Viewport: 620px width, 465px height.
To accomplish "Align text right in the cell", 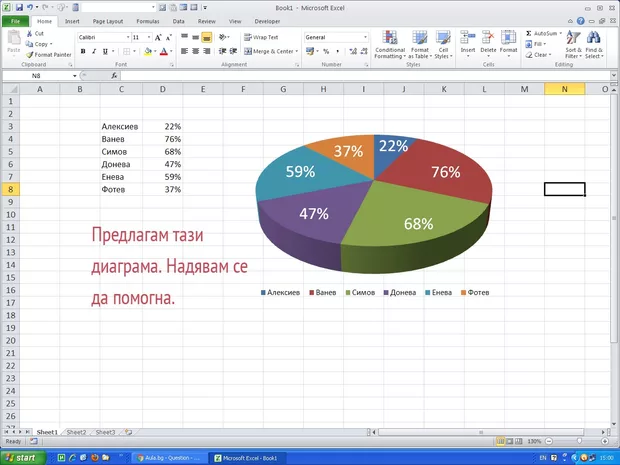I will point(206,51).
